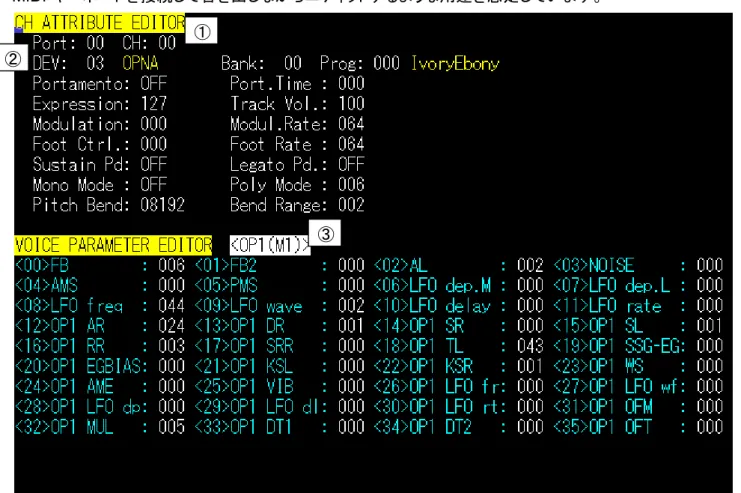Click the circled number 1 annotation marker
Screen dimensions: 741x493
[201, 31]
